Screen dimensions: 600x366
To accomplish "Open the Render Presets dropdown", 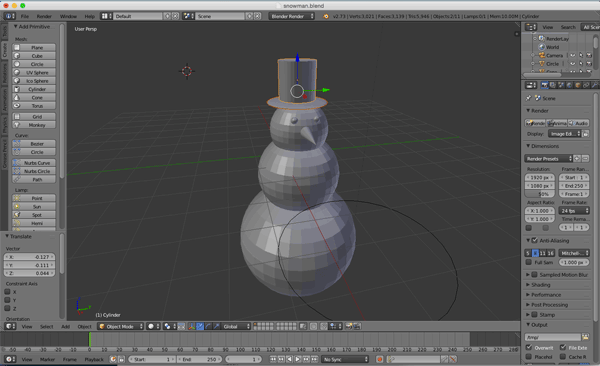I will click(x=548, y=158).
